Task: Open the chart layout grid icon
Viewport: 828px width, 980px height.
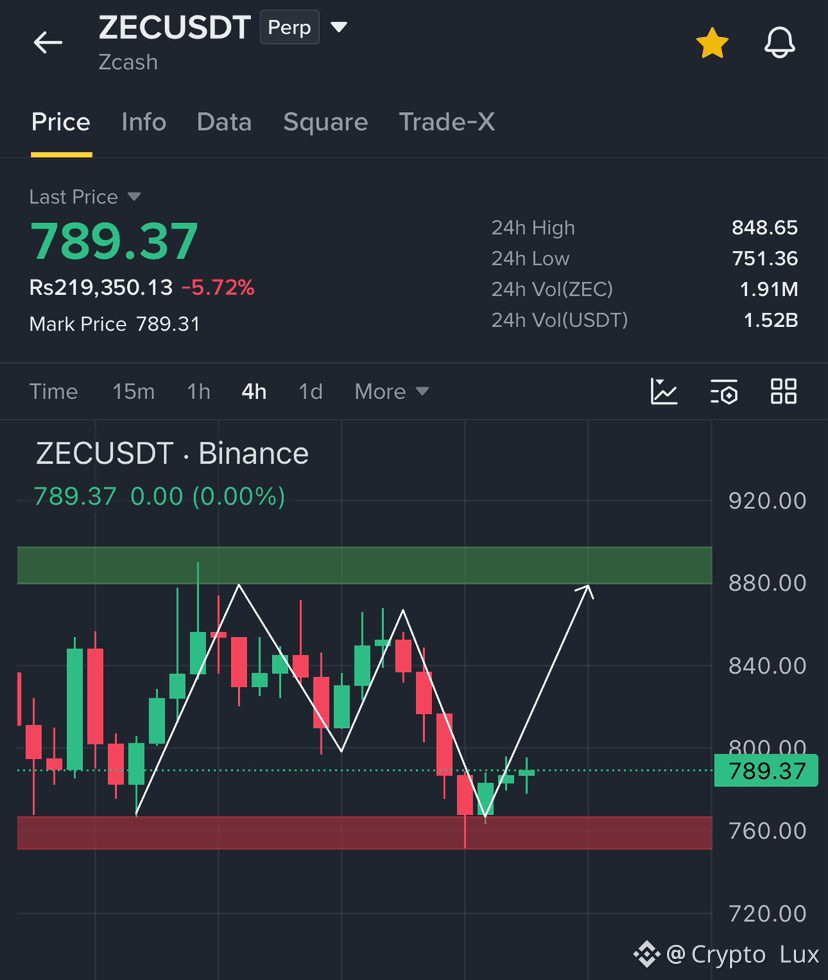Action: (x=784, y=392)
